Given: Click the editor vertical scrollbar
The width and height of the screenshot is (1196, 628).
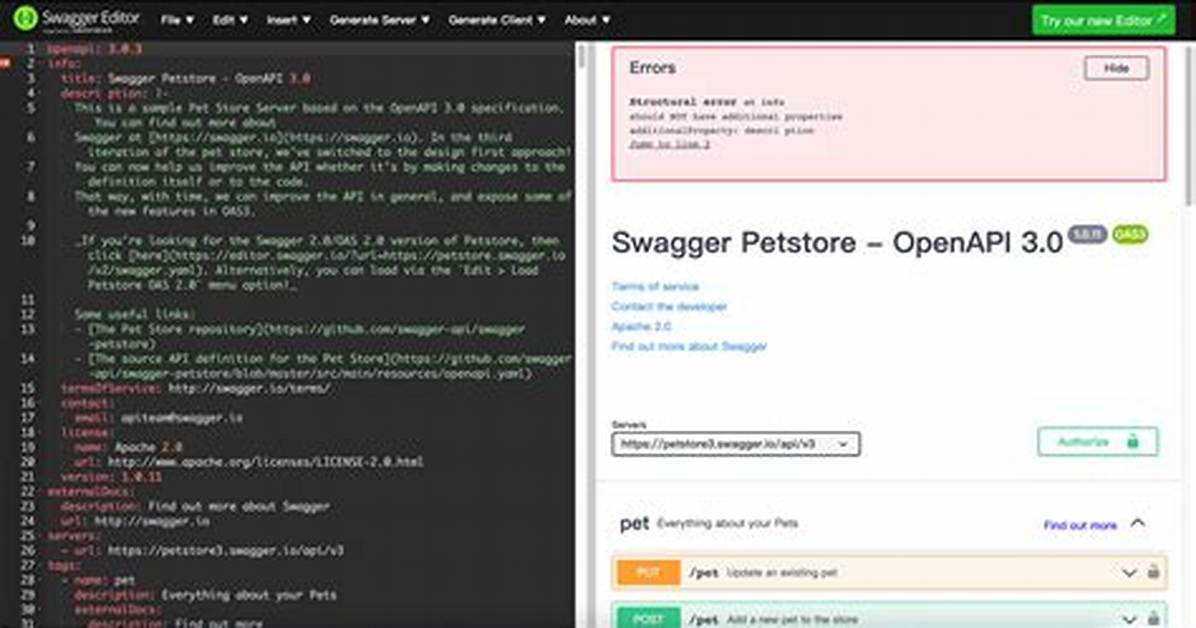Looking at the screenshot, I should point(581,57).
